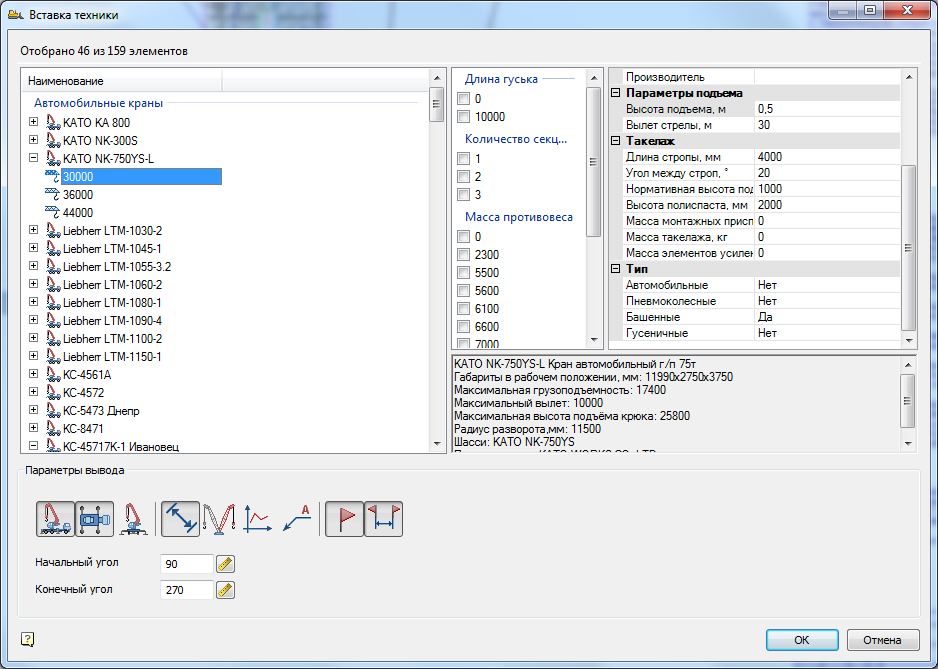Confirm with the OK button
This screenshot has width=938, height=669.
[802, 640]
